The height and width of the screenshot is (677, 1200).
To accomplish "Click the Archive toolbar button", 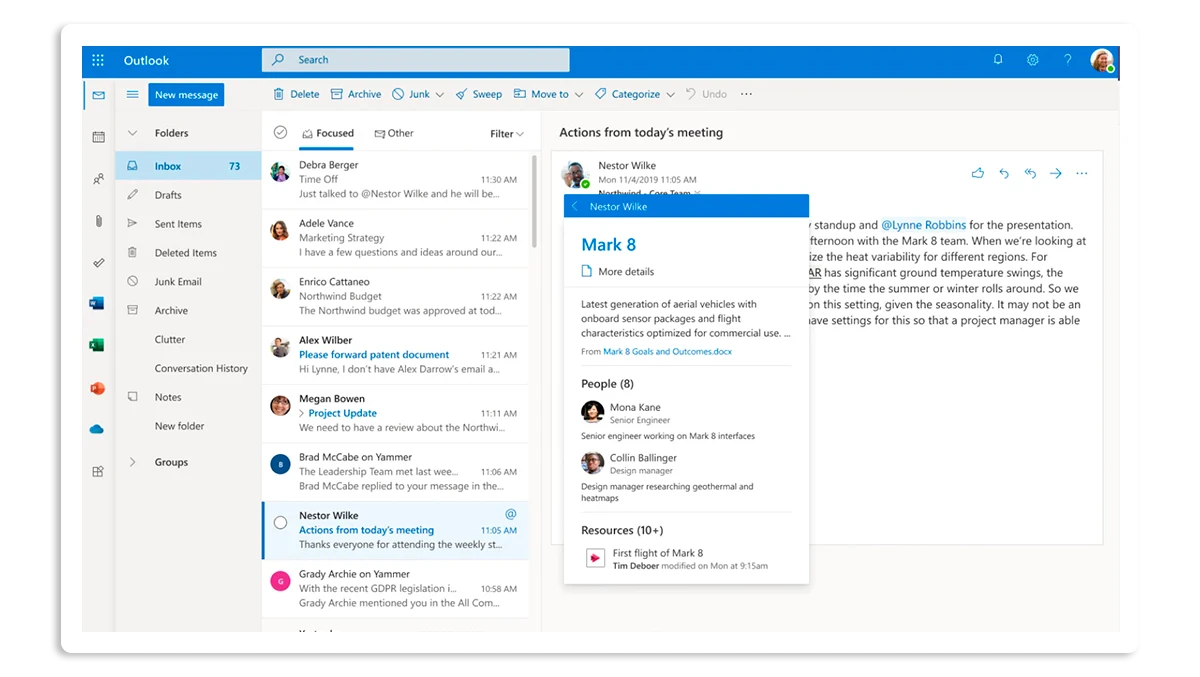I will [x=356, y=94].
